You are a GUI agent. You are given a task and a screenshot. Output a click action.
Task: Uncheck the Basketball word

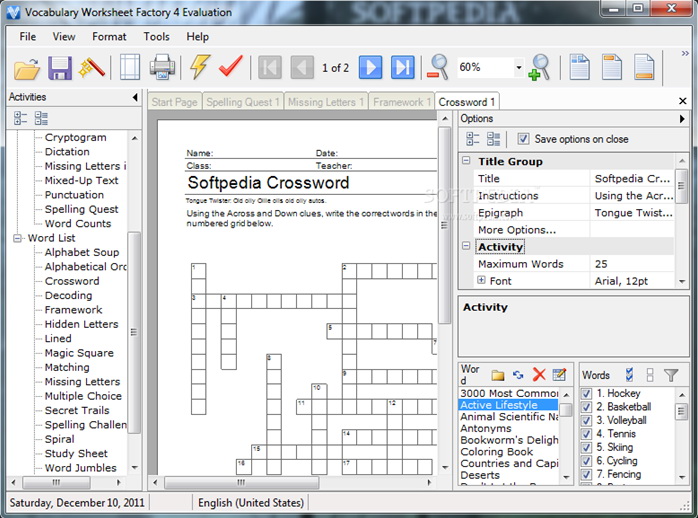(x=587, y=407)
